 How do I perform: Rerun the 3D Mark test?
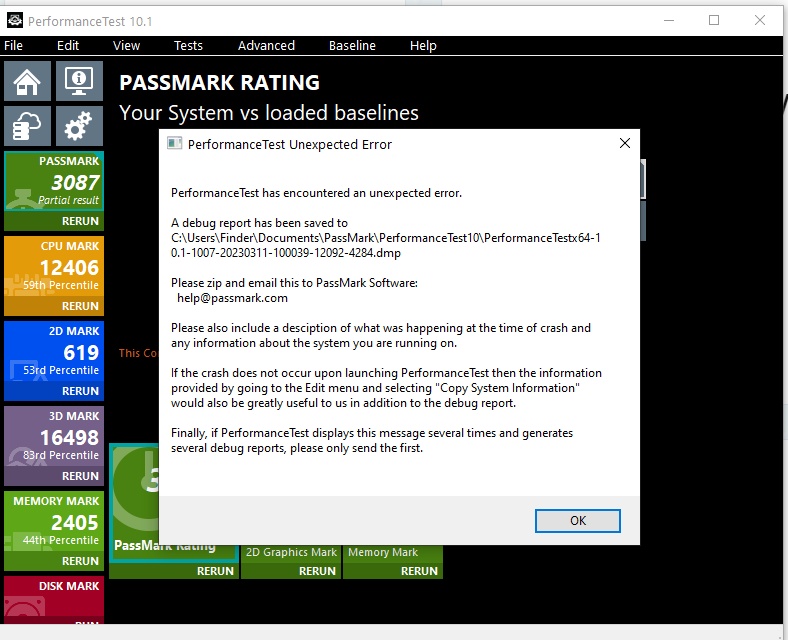tap(80, 476)
